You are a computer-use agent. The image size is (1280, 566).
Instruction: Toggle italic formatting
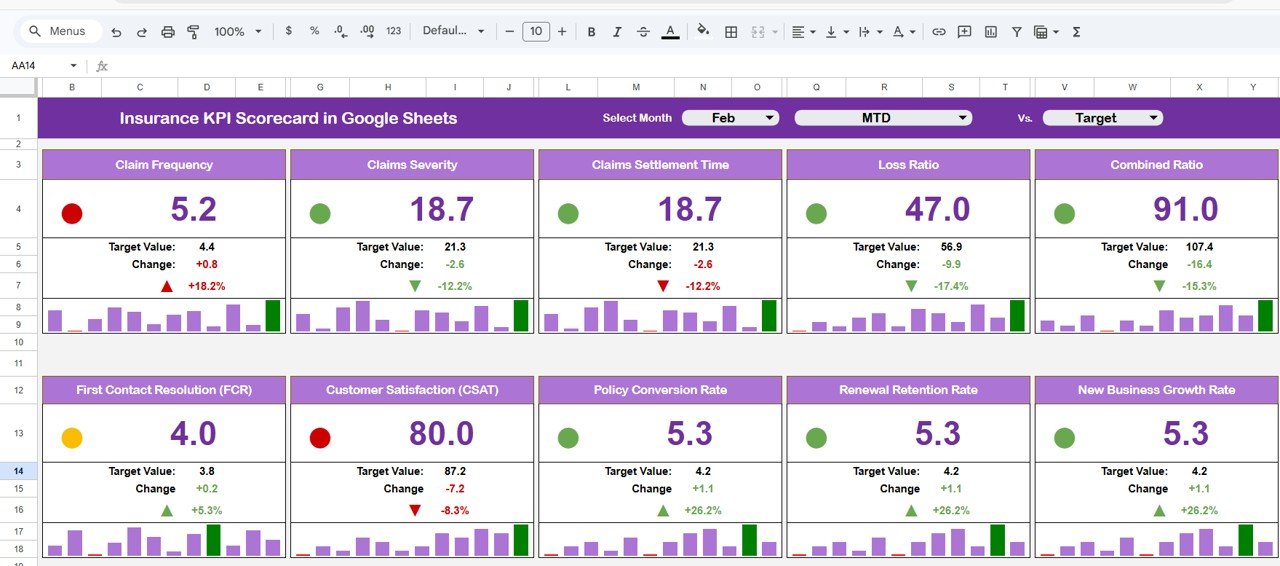click(x=617, y=32)
